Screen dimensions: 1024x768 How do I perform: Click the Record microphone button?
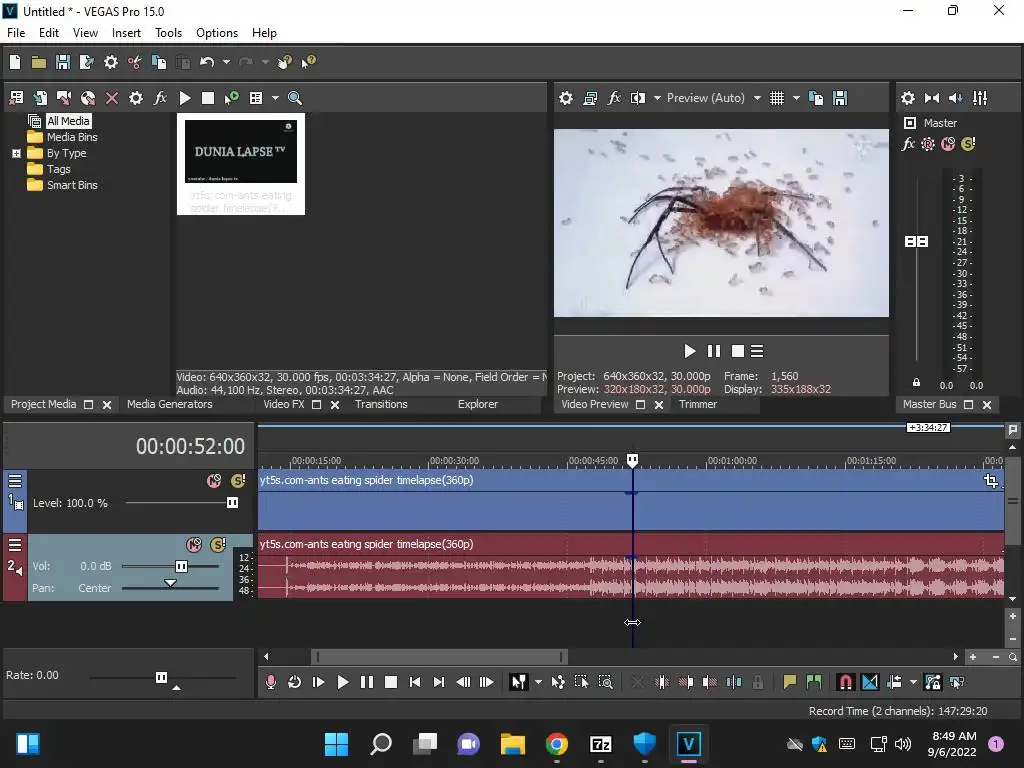click(x=270, y=682)
